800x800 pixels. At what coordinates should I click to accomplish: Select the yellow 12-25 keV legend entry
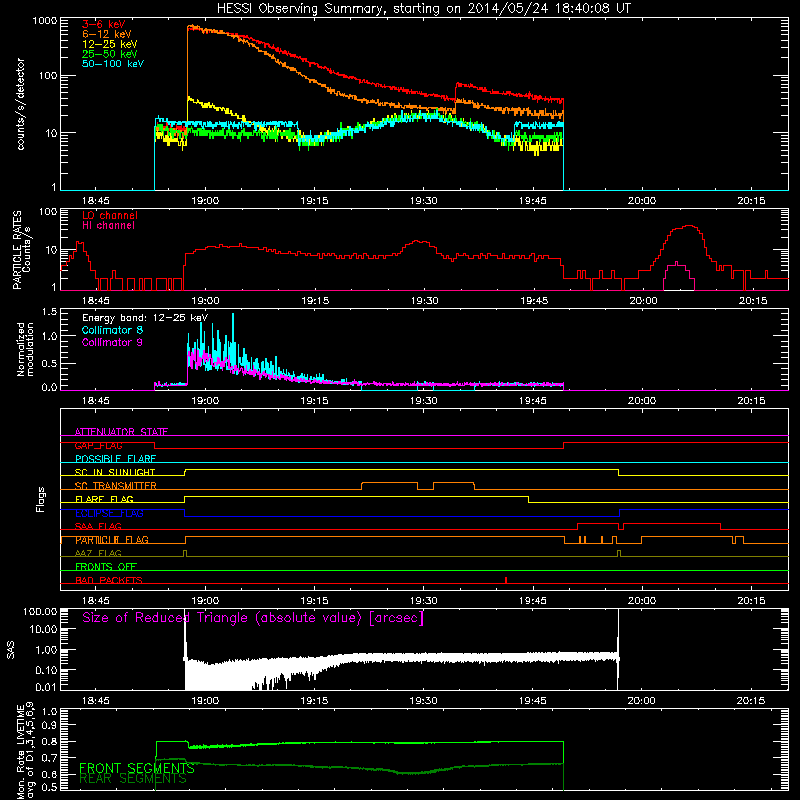coord(109,44)
